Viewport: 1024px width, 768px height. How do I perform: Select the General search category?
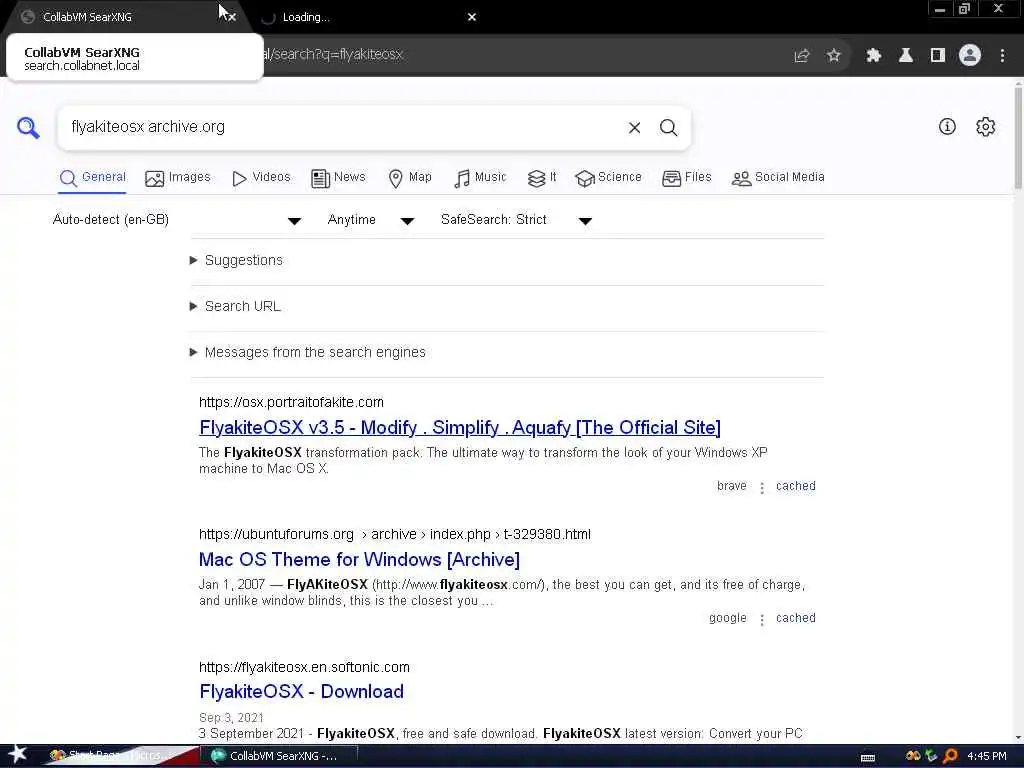point(92,178)
